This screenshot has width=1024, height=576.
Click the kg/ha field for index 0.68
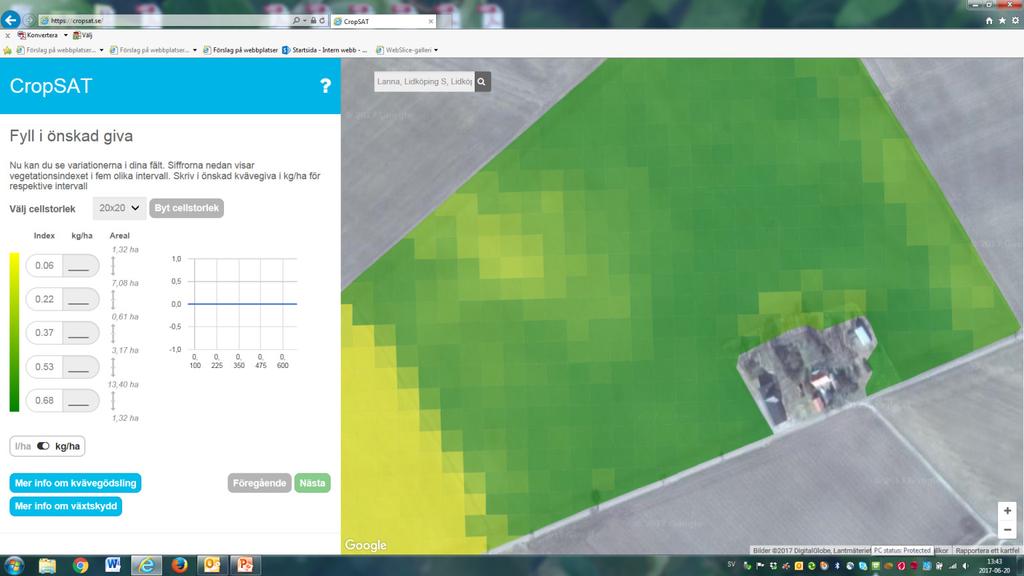[79, 400]
